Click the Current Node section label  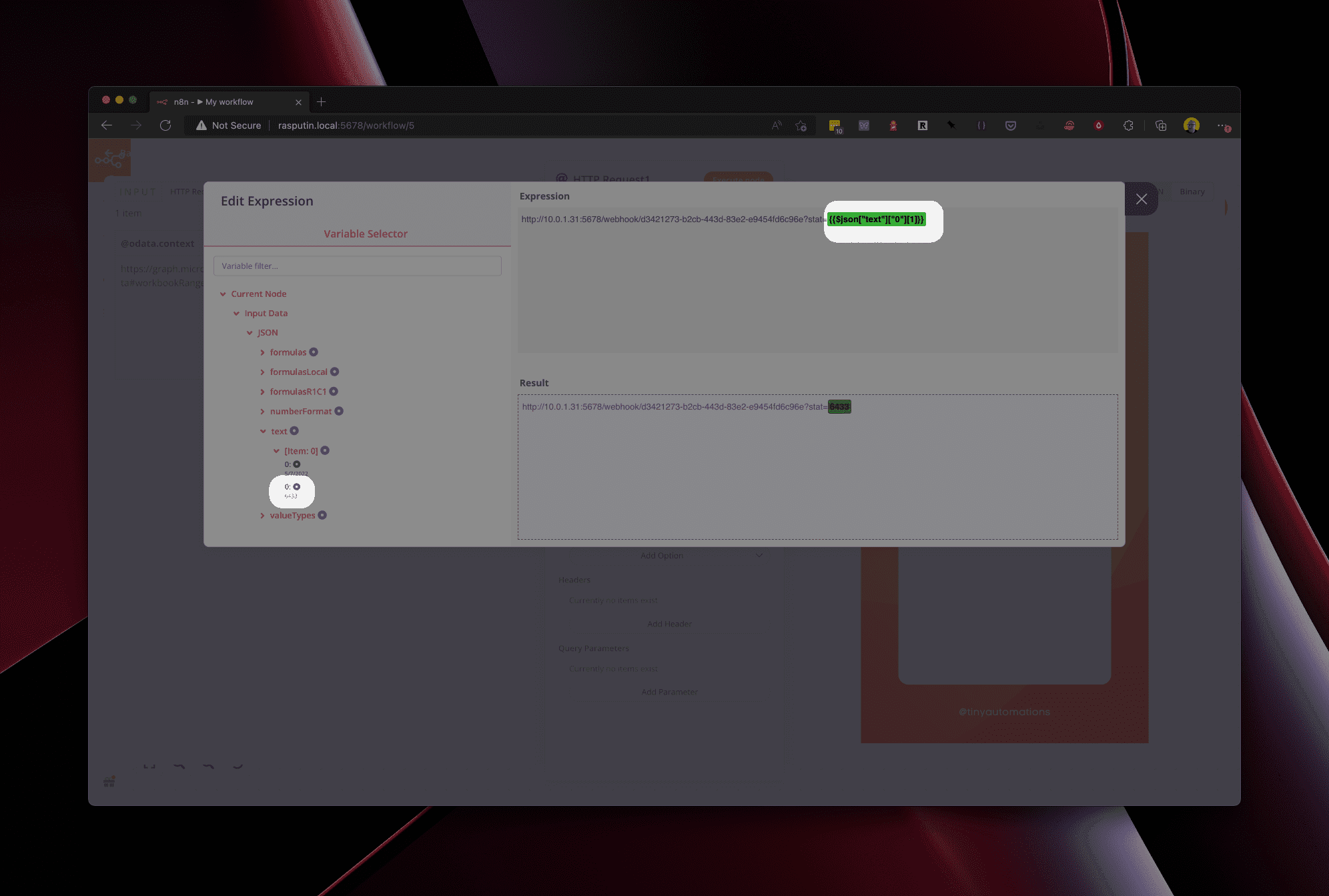click(x=258, y=293)
